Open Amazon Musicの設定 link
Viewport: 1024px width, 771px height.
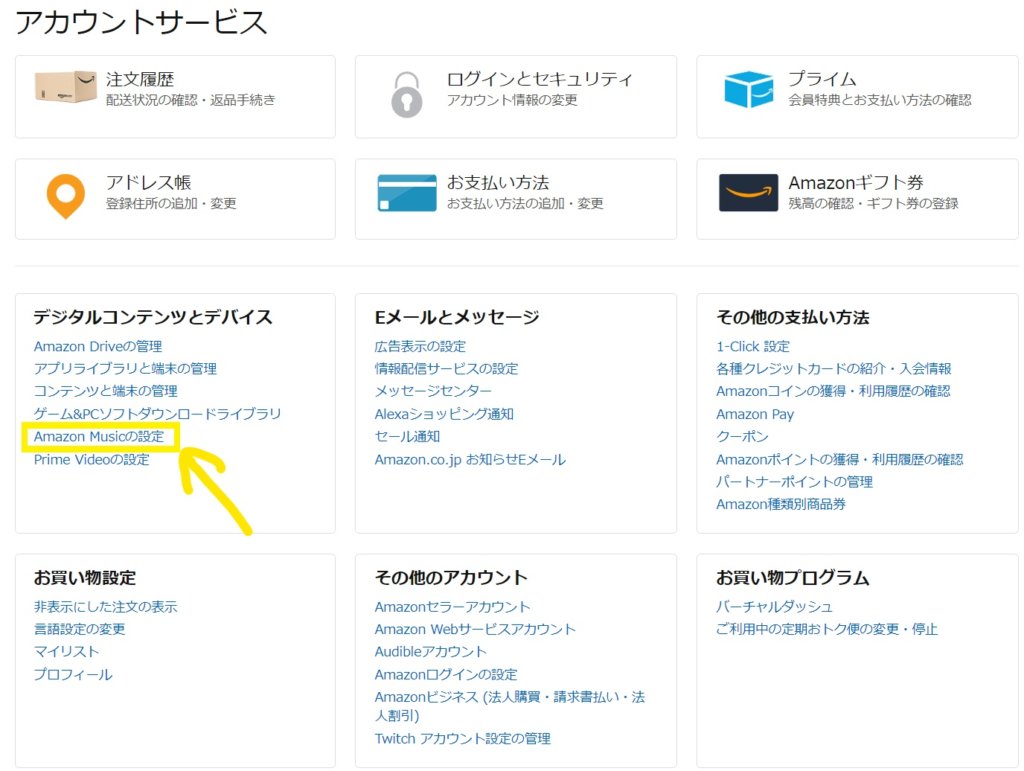click(99, 436)
